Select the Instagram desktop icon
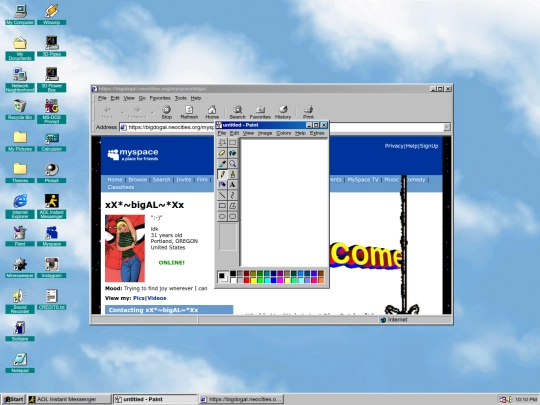The height and width of the screenshot is (405, 540). [52, 268]
